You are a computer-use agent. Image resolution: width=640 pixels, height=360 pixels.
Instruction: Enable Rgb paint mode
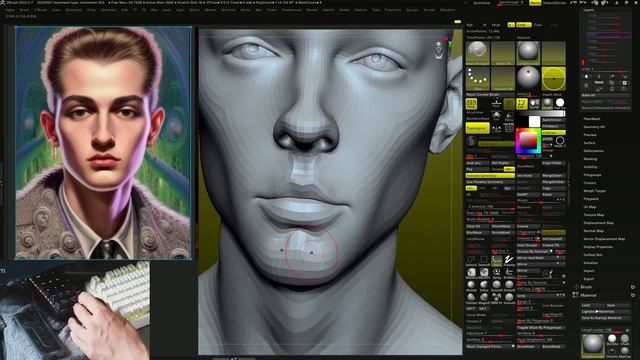point(470,25)
